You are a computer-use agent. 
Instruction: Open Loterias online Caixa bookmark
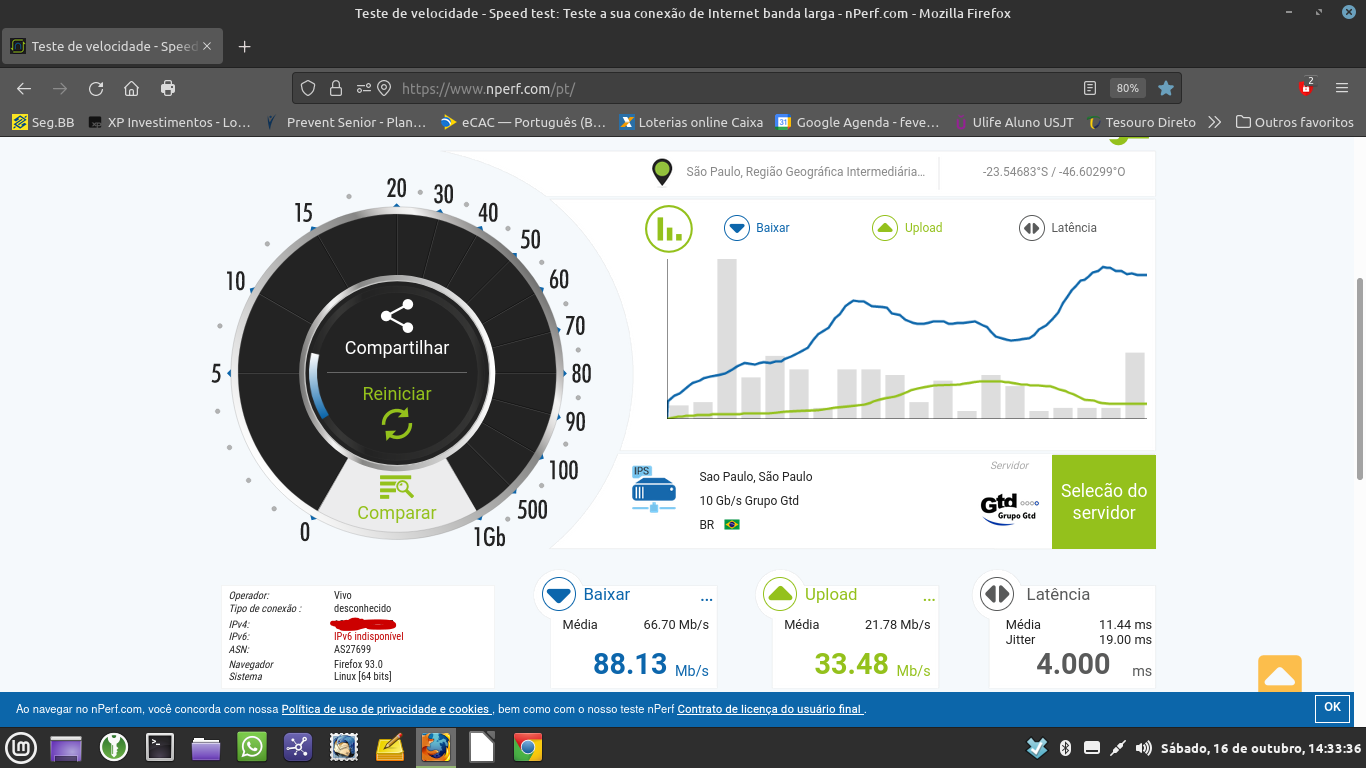(x=691, y=122)
